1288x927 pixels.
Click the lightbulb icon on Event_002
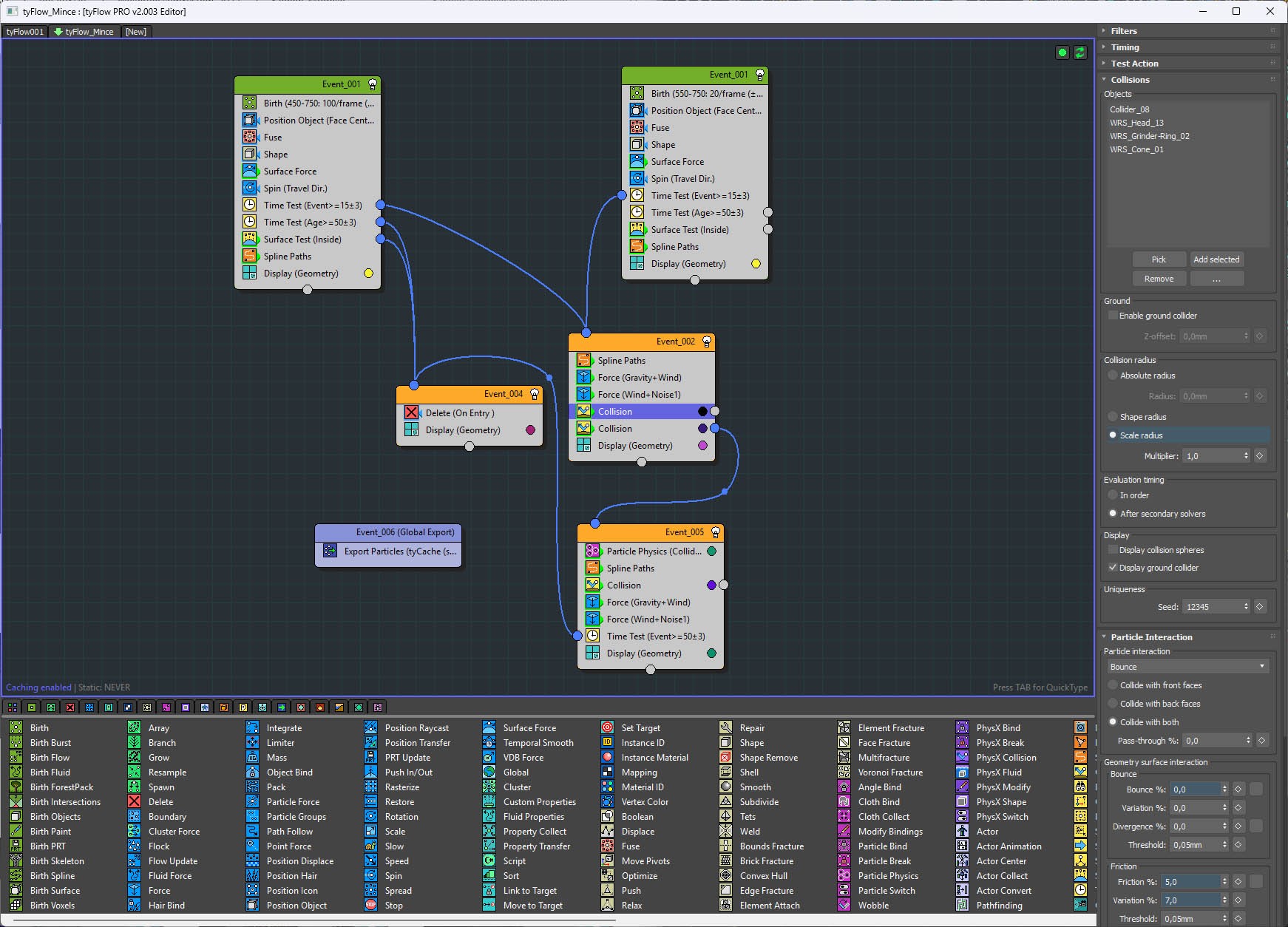(x=707, y=342)
